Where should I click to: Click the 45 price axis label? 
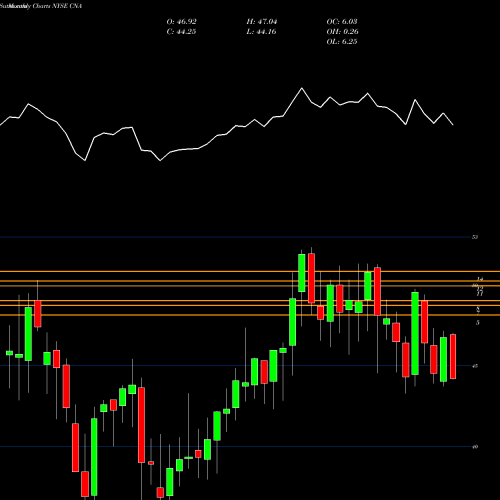point(475,366)
